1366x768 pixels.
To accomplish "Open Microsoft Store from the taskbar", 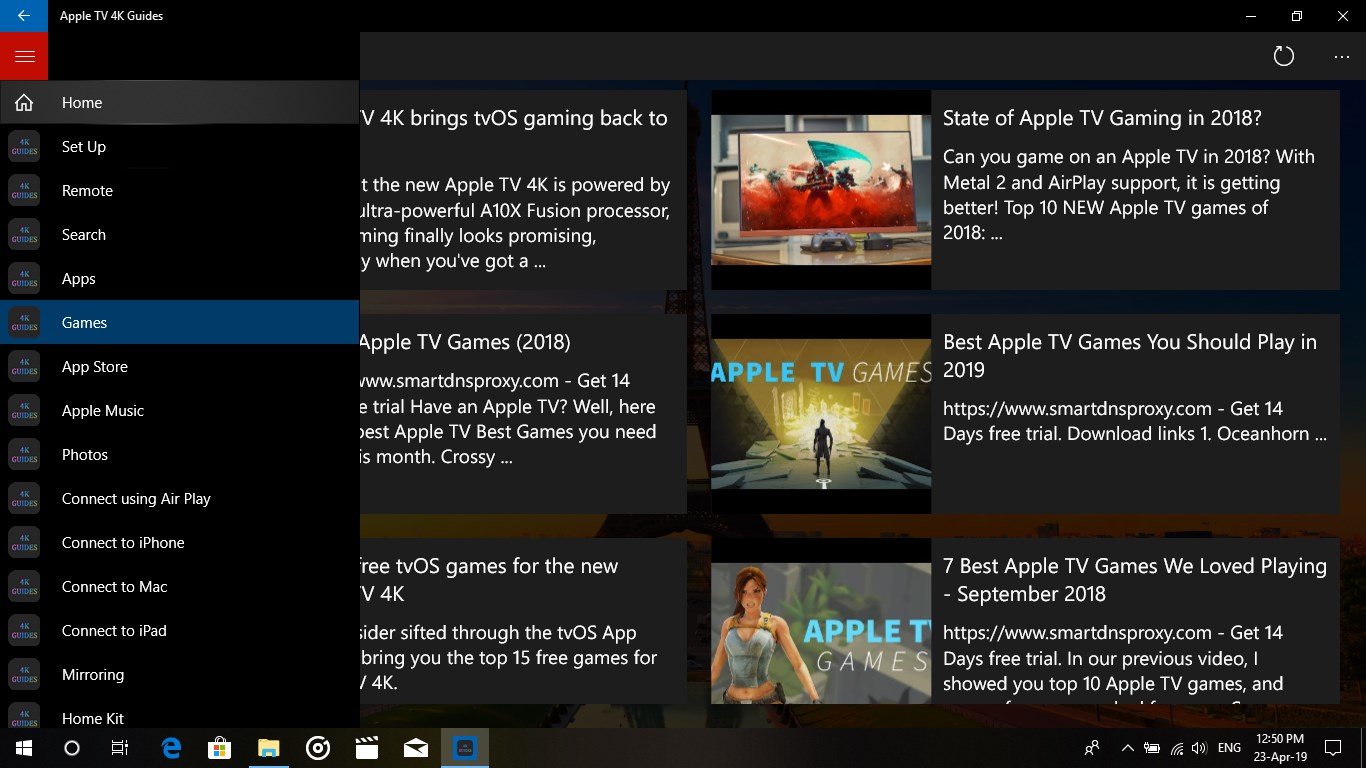I will point(219,748).
